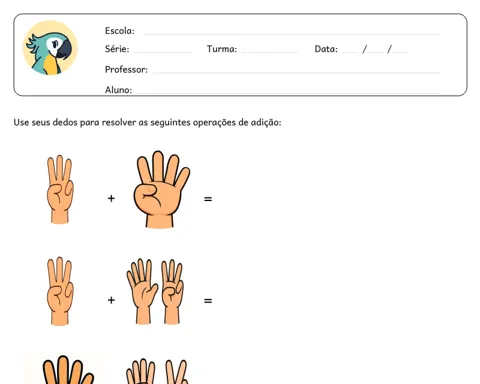The image size is (480, 384).
Task: Click the two-finger peace hand at bottom
Action: [177, 372]
